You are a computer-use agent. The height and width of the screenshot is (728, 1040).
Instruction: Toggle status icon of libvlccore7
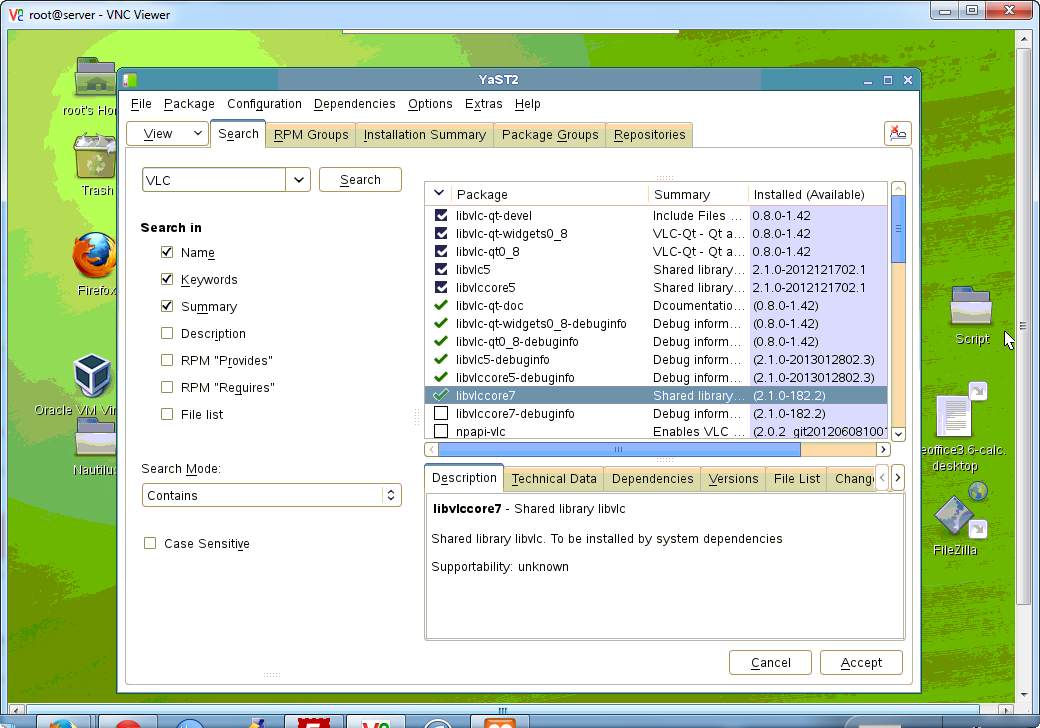coord(440,395)
